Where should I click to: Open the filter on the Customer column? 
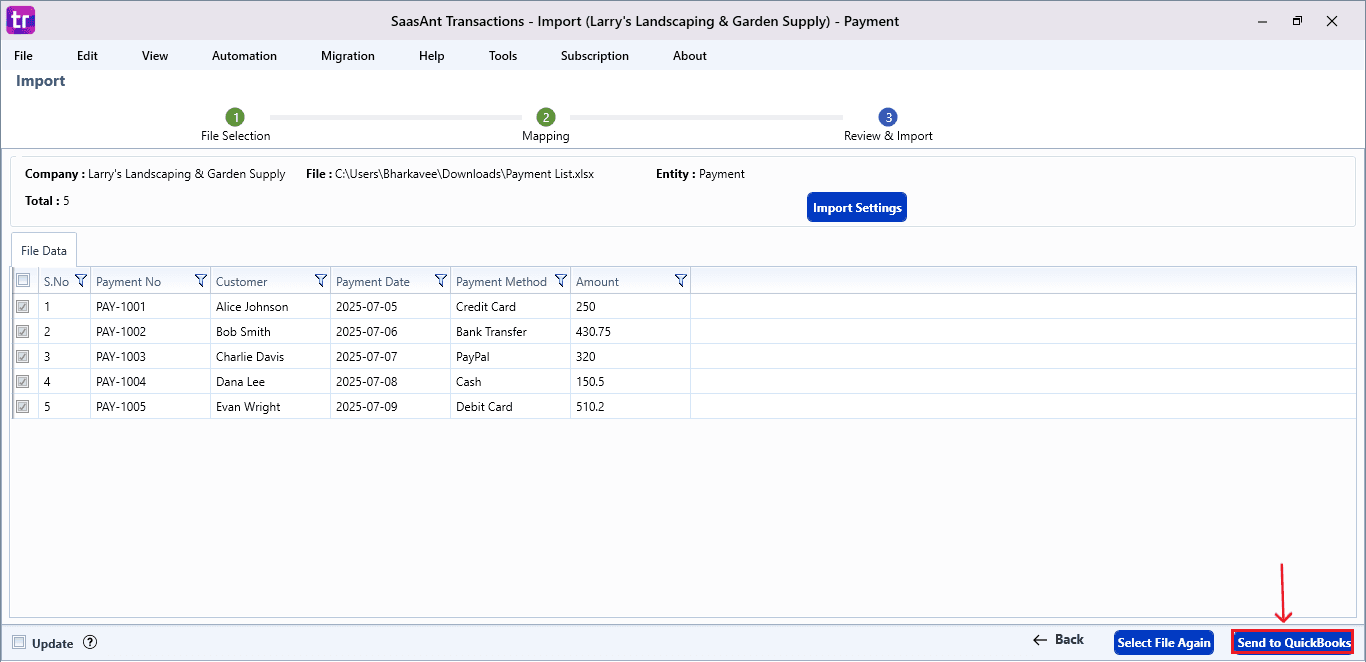coord(320,280)
